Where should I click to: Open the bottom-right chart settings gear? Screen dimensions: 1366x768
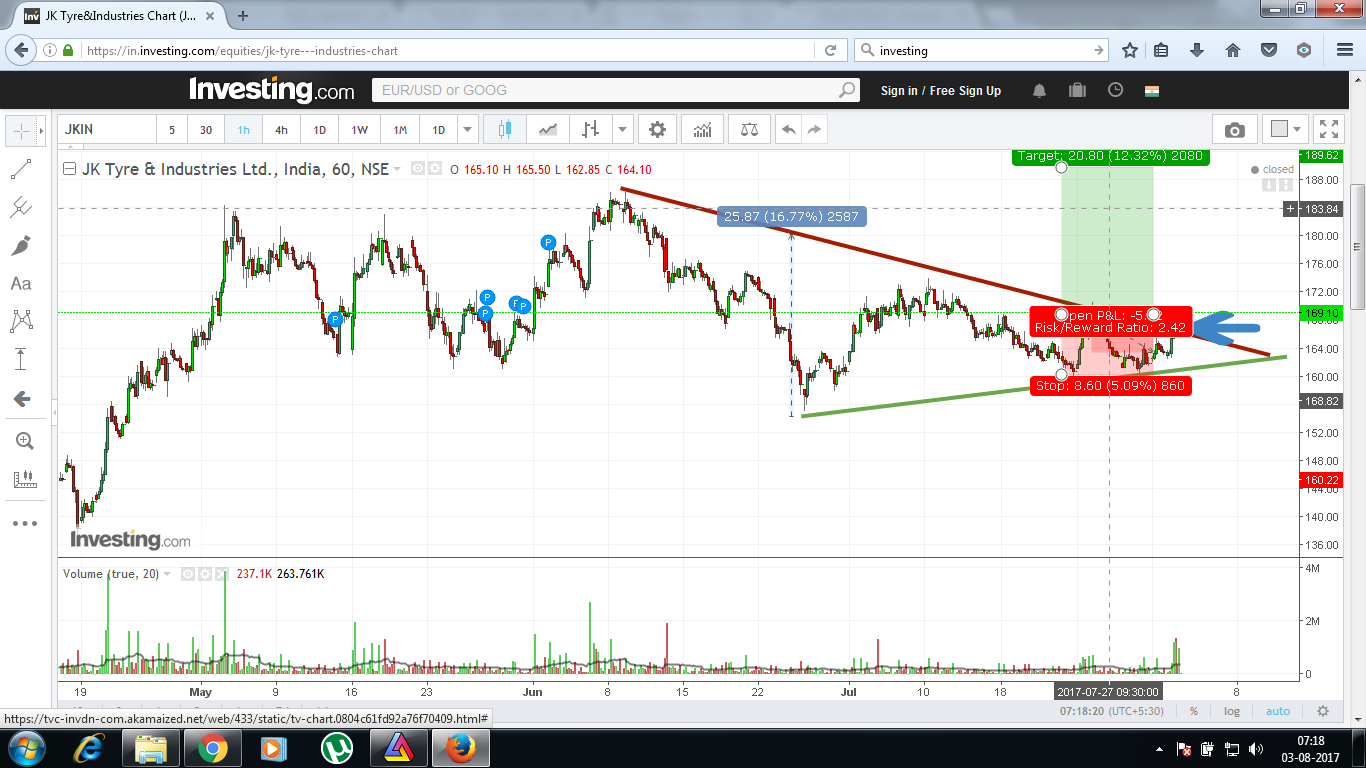[1323, 711]
